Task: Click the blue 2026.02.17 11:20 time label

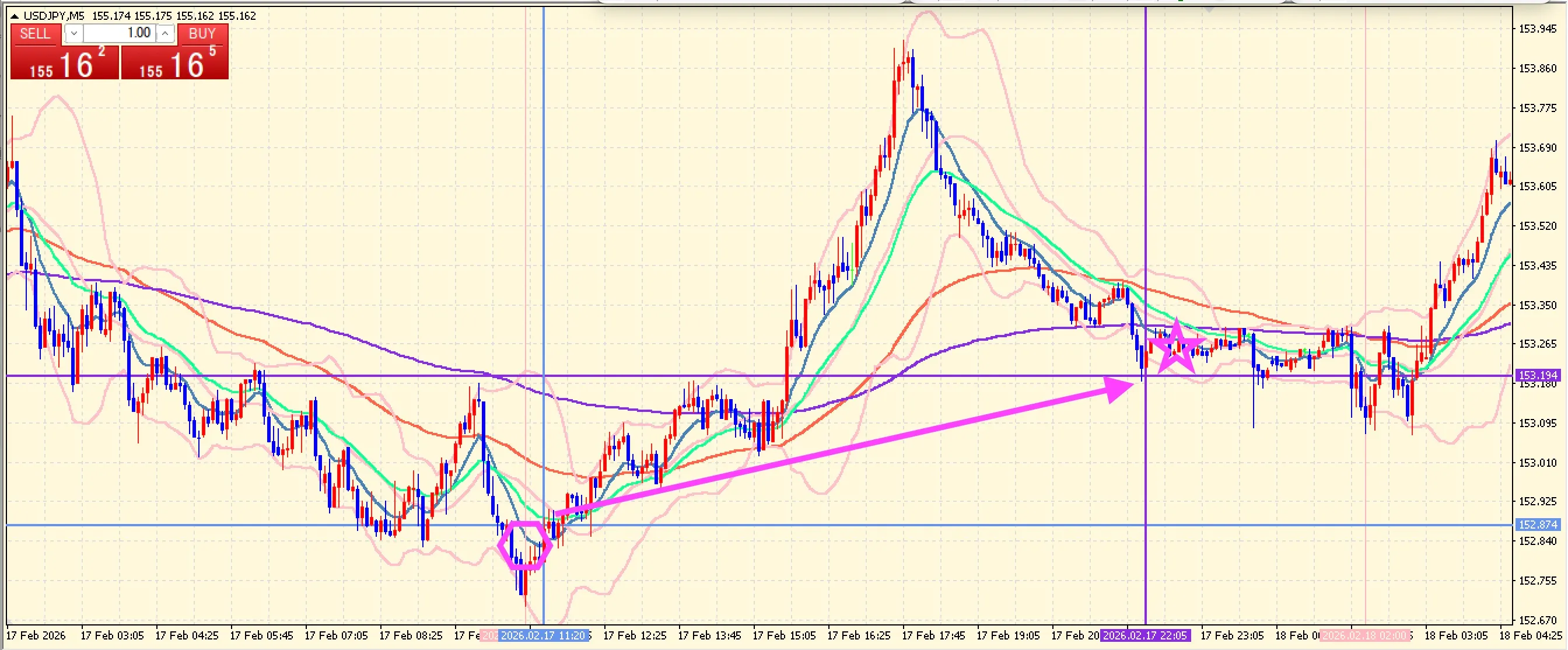Action: [543, 636]
